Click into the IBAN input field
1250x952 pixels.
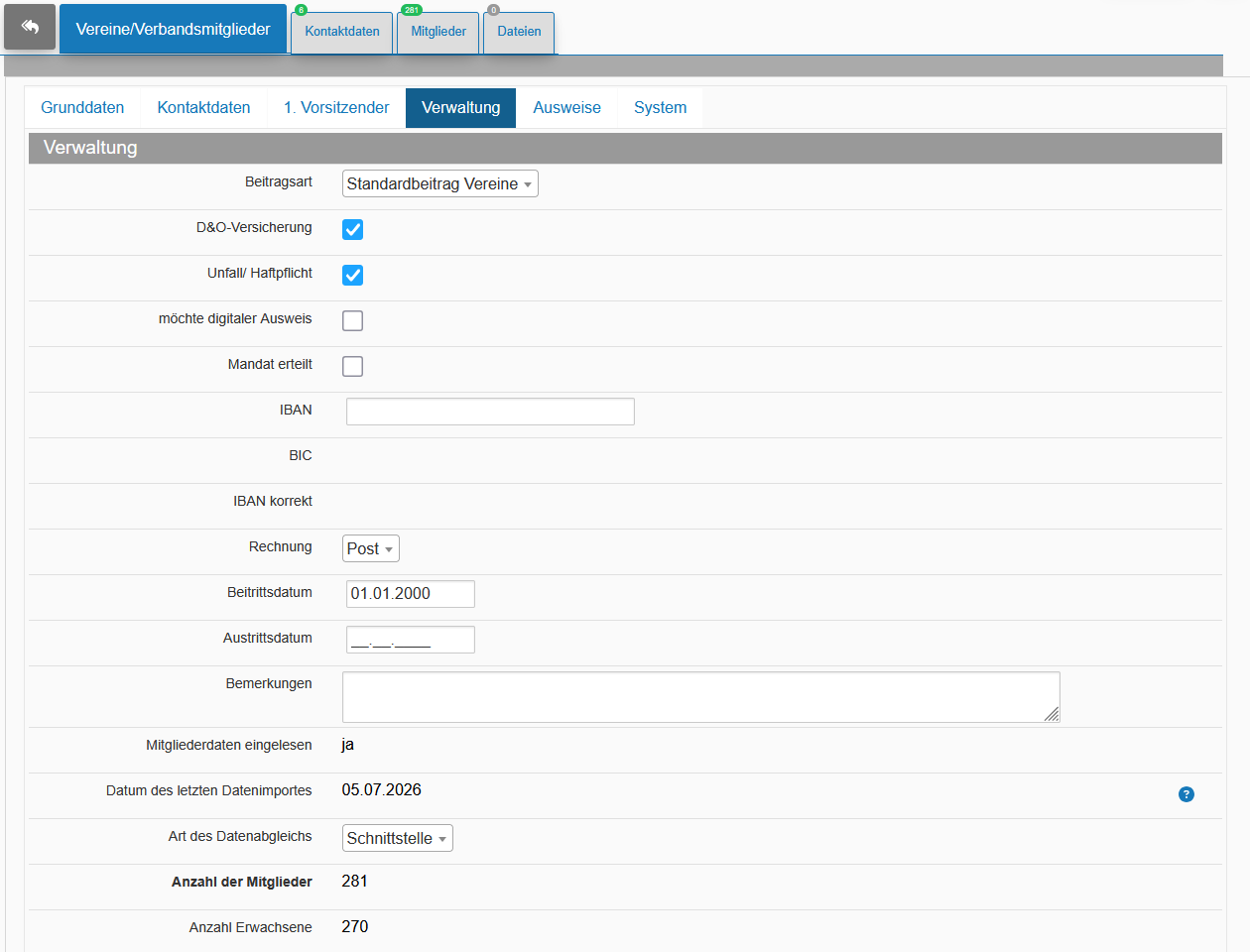[x=490, y=412]
